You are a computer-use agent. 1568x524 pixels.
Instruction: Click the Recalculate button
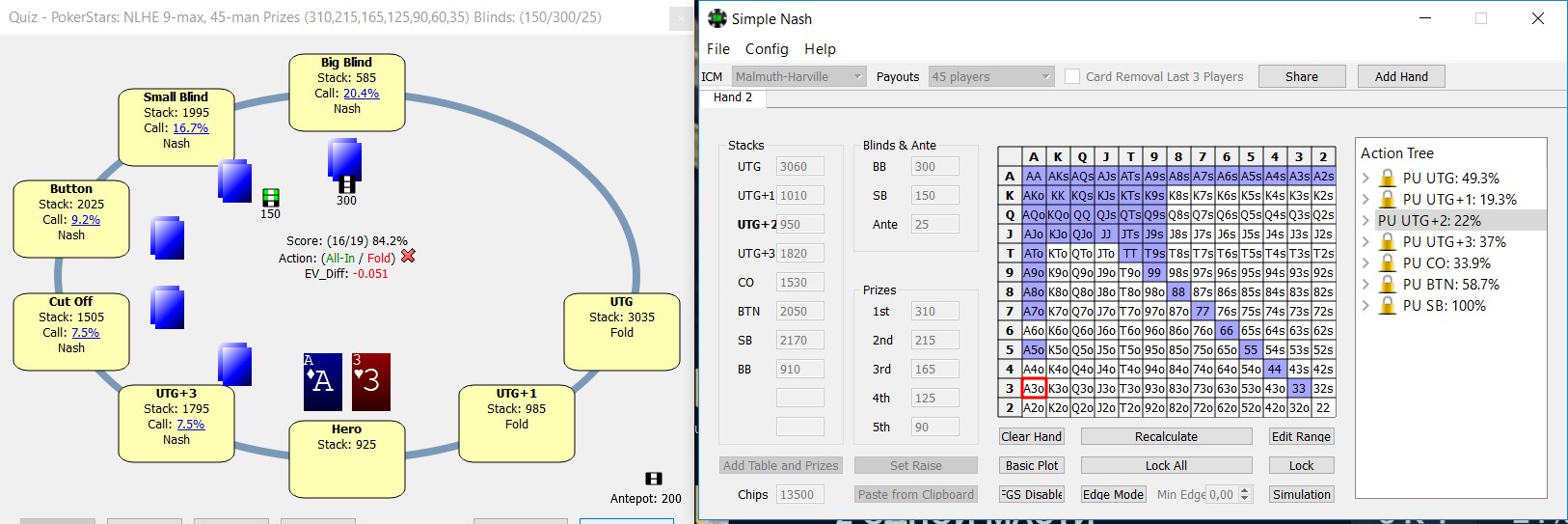pyautogui.click(x=1166, y=436)
